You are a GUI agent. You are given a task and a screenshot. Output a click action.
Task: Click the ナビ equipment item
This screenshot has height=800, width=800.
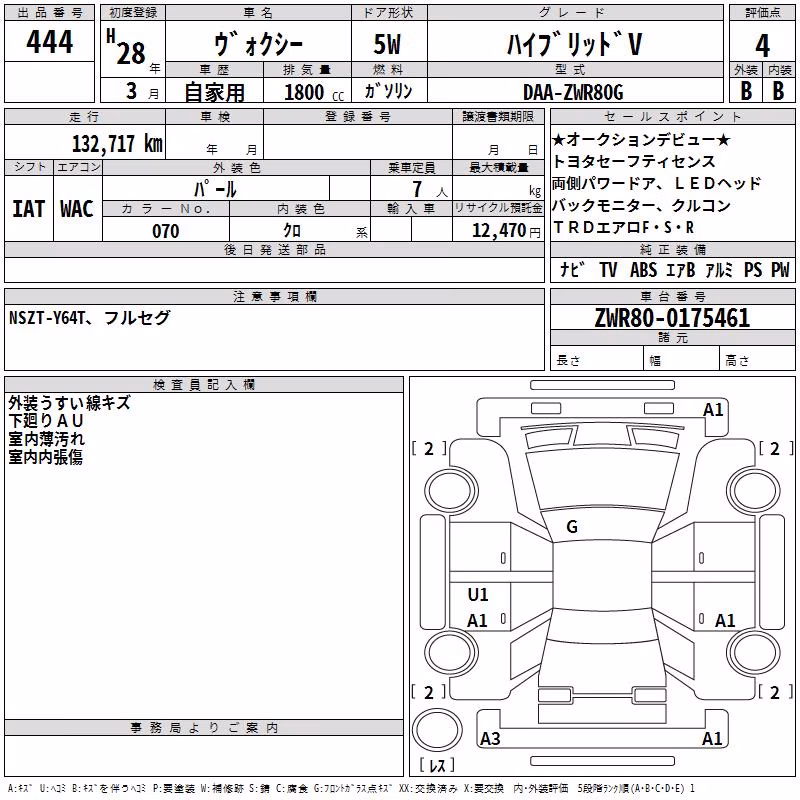click(572, 269)
